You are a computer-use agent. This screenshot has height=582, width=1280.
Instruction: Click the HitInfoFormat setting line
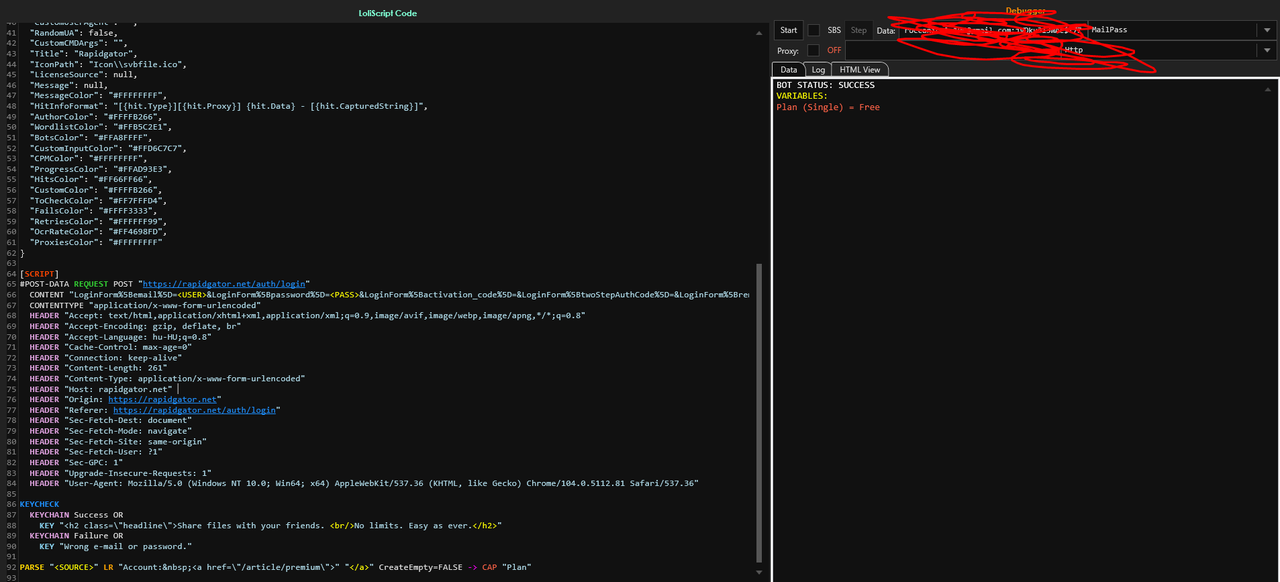229,106
